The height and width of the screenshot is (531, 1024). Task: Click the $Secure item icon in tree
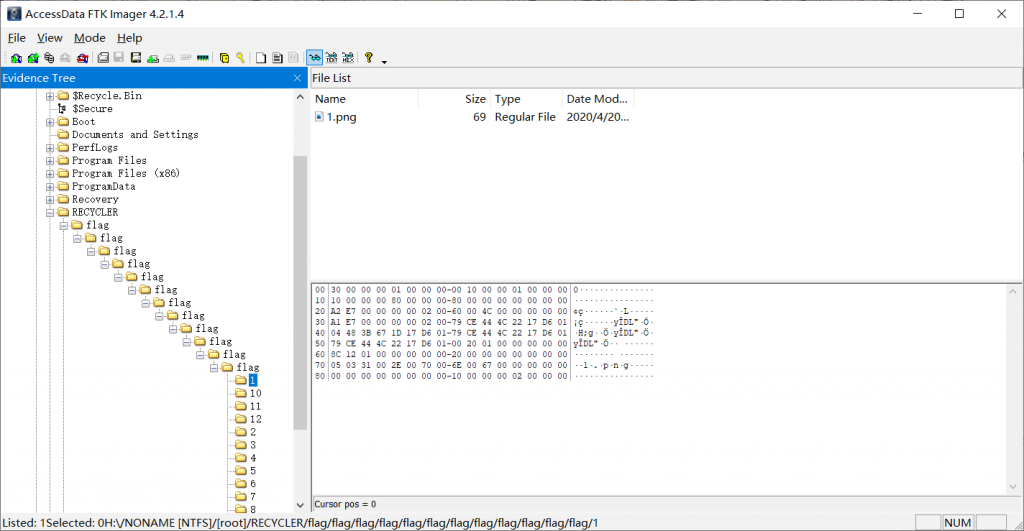[x=63, y=108]
